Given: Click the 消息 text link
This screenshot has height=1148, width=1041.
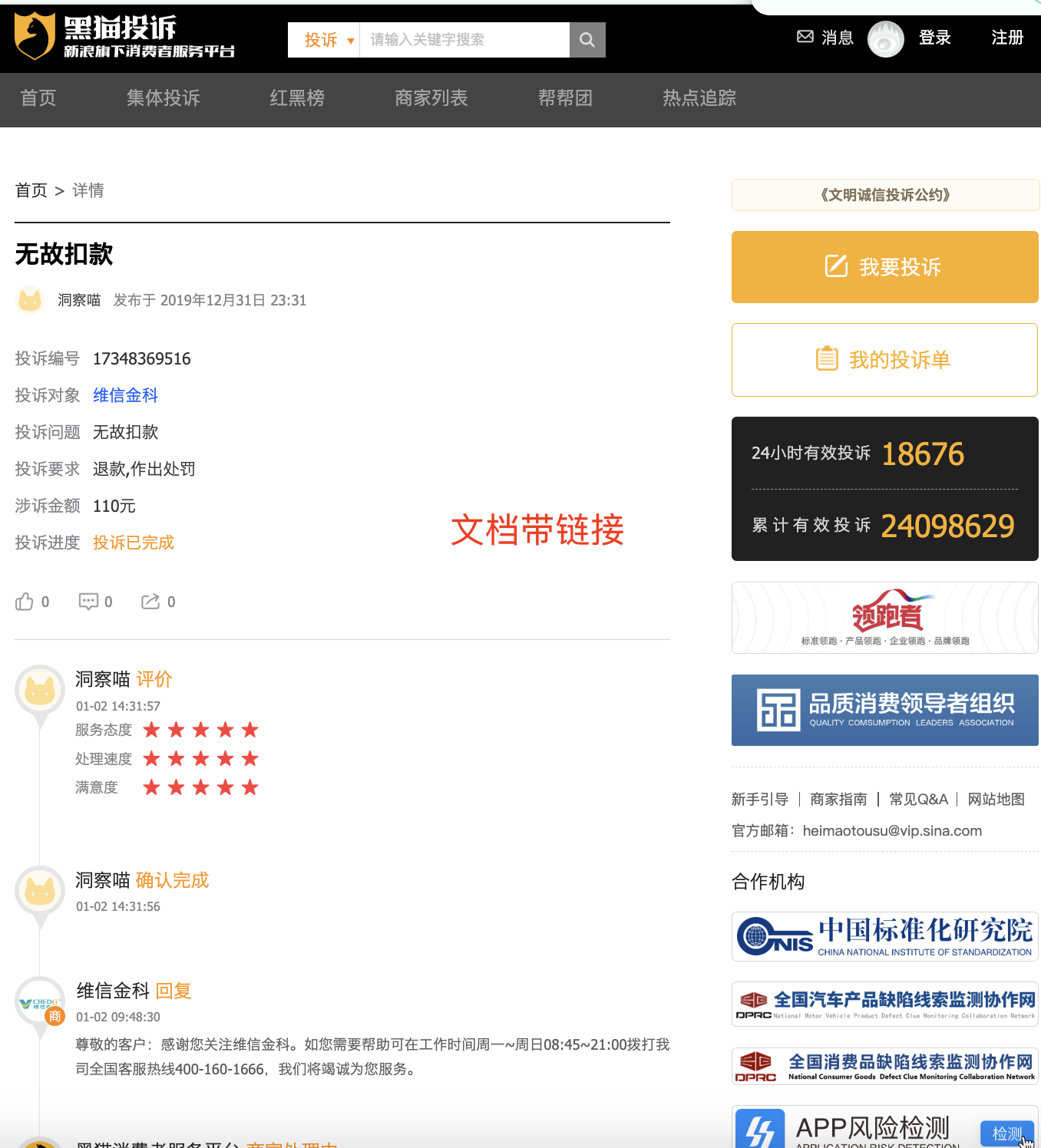Looking at the screenshot, I should pyautogui.click(x=838, y=38).
